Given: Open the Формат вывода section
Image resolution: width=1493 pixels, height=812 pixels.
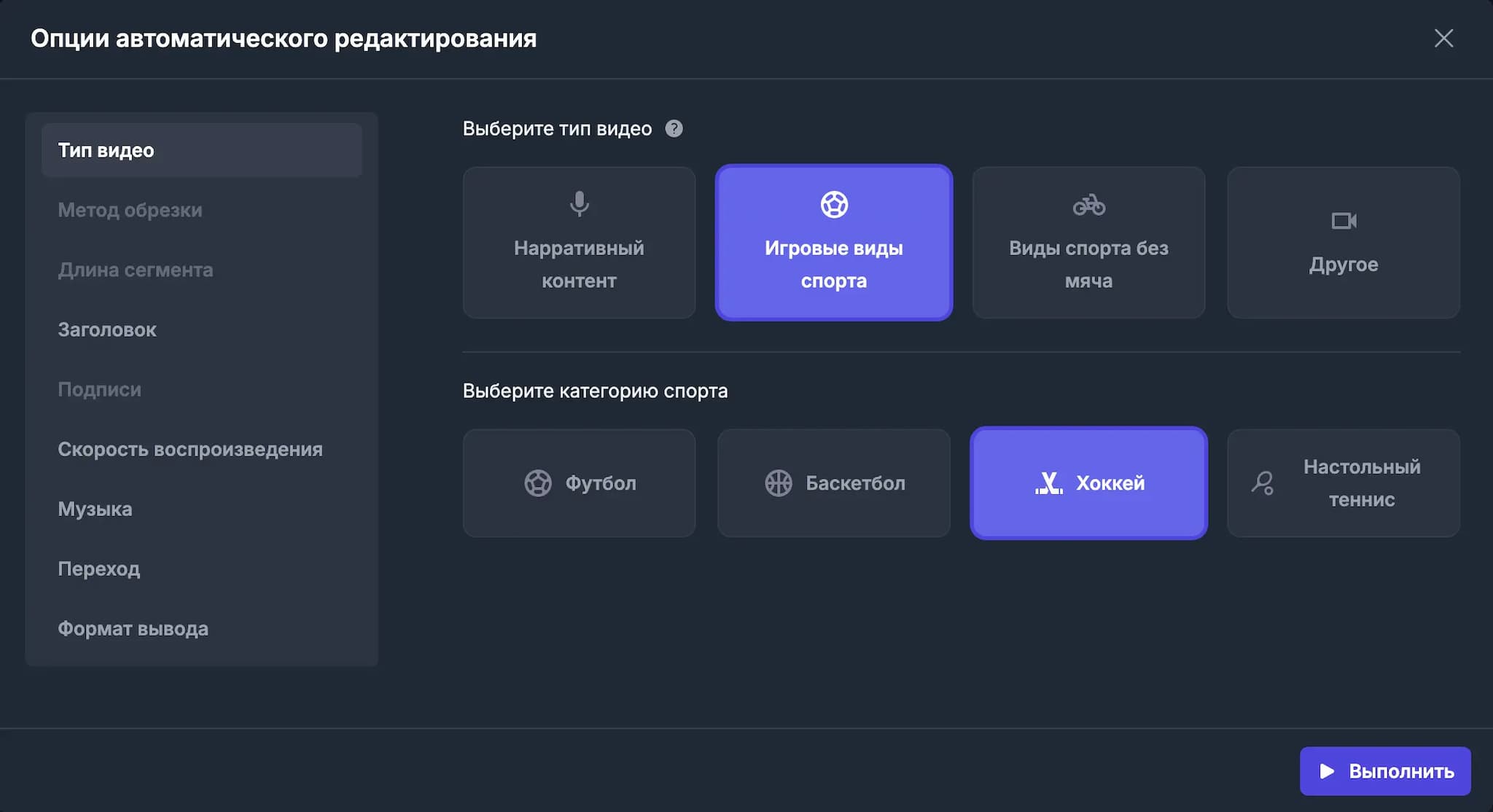Looking at the screenshot, I should pyautogui.click(x=133, y=628).
